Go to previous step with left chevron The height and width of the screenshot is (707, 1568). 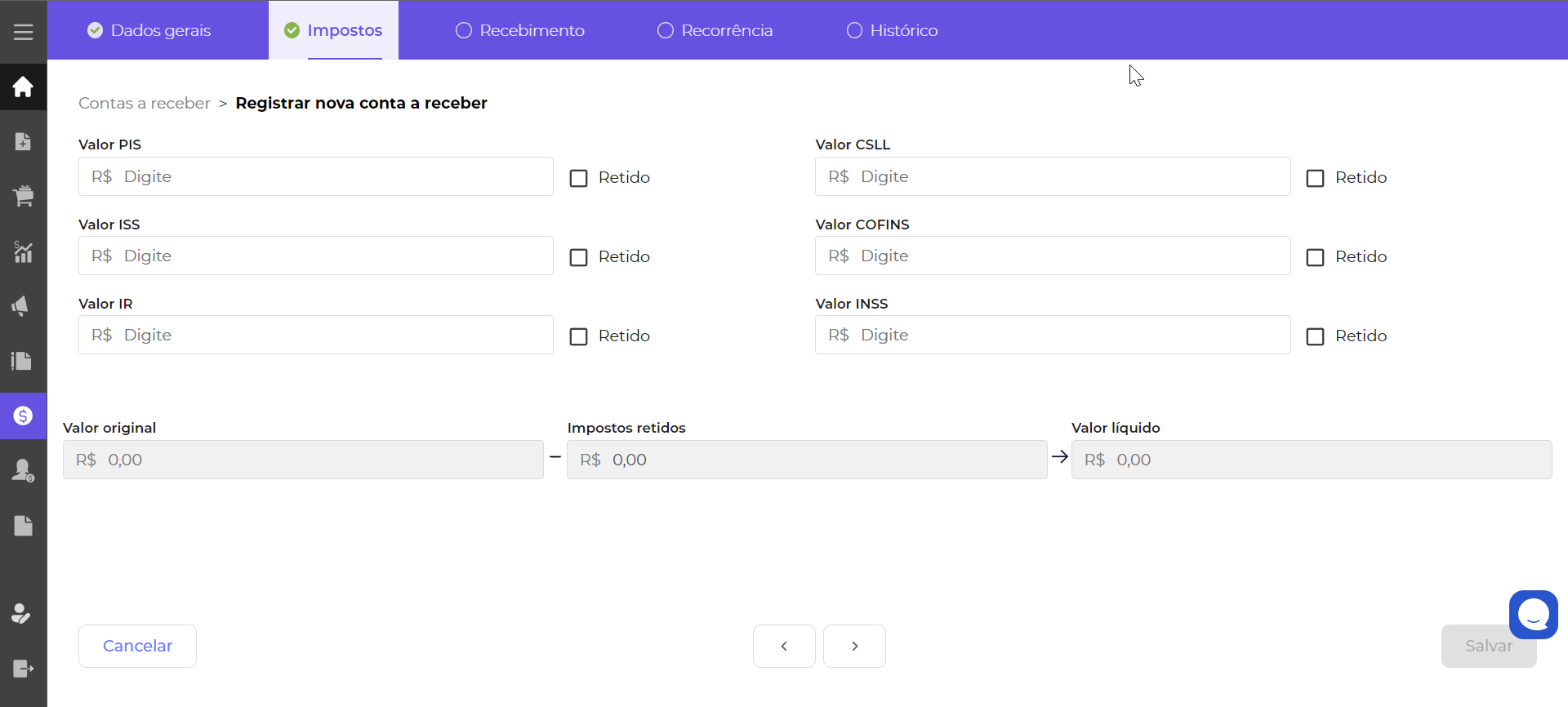pos(784,646)
